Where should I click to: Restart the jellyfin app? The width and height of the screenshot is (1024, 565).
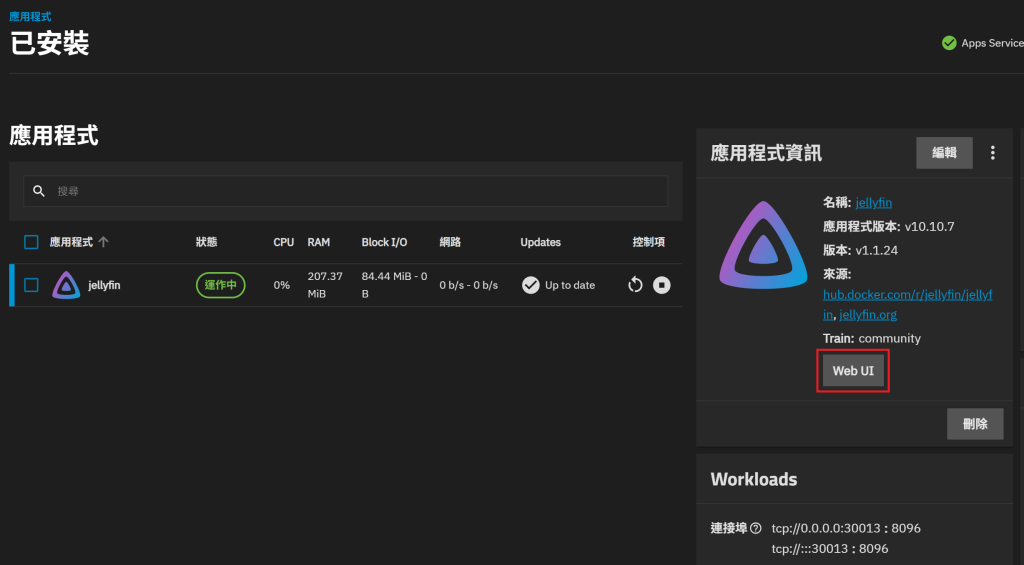[x=635, y=285]
